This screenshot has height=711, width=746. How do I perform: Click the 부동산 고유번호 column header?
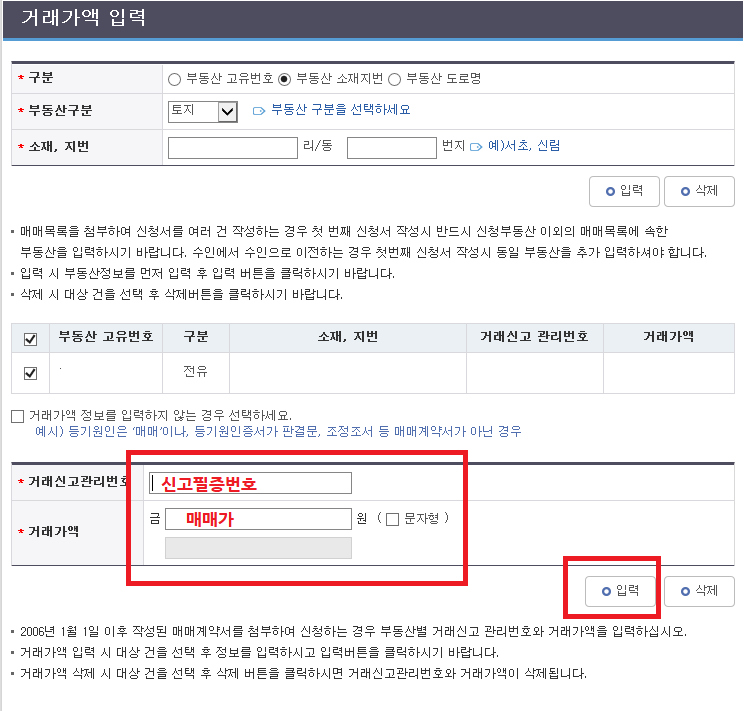pos(106,337)
